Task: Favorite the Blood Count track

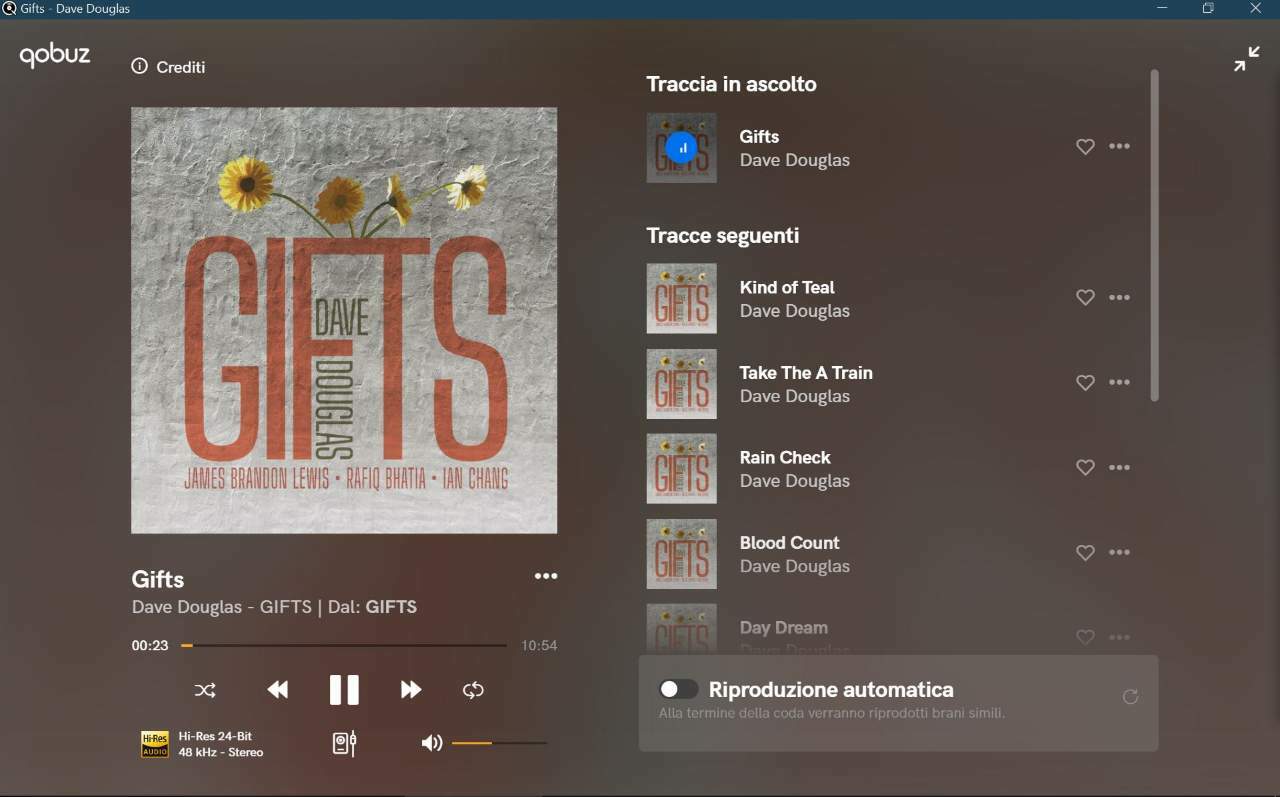Action: (x=1085, y=553)
